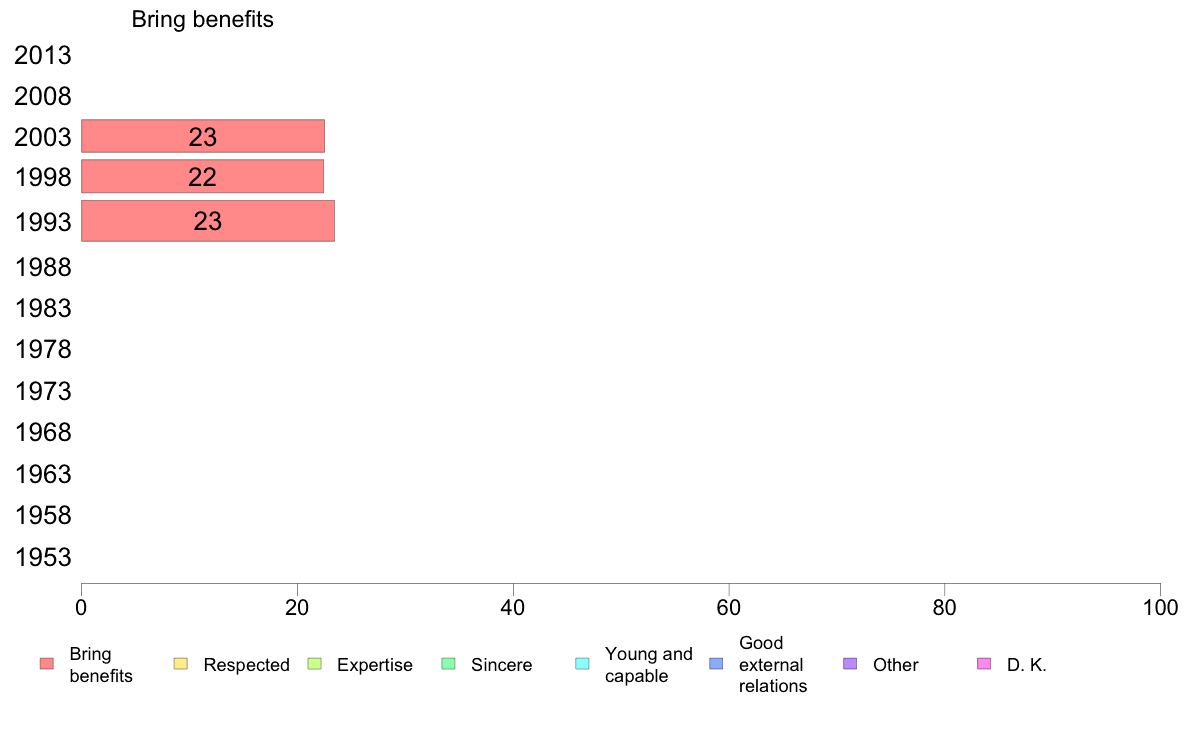Click the green Sincere legend swatch
This screenshot has width=1188, height=736.
[449, 664]
